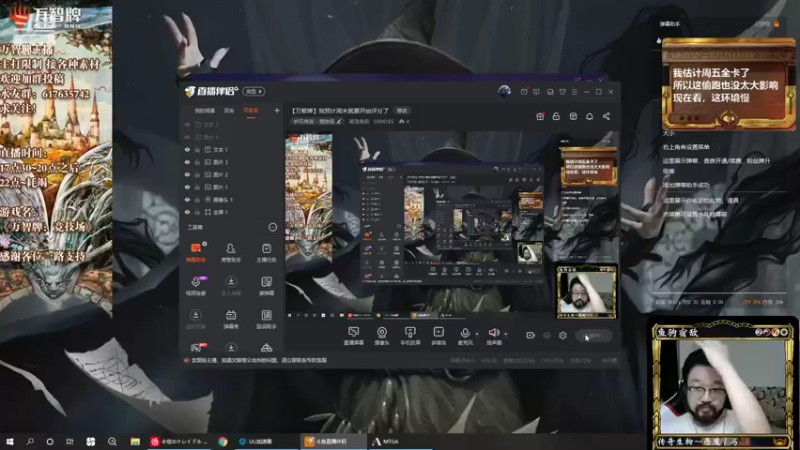The width and height of the screenshot is (800, 450).
Task: Click the stream title text 【万智牌】
Action: [x=306, y=110]
